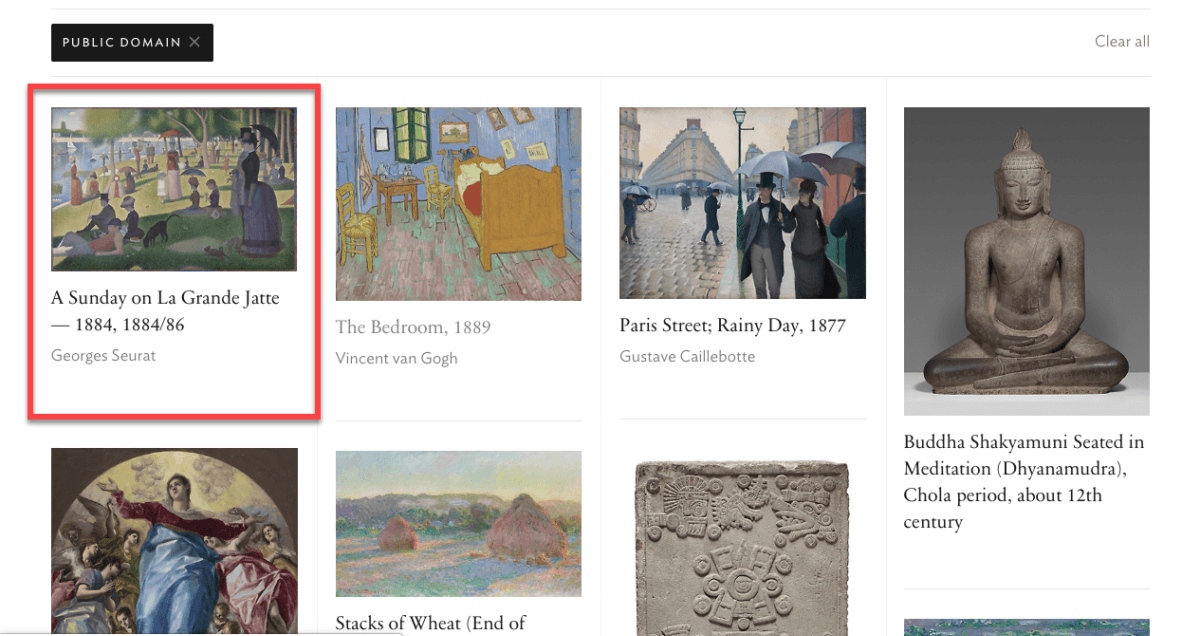The image size is (1200, 636).
Task: Click artist name Georges Seurat
Action: point(104,355)
